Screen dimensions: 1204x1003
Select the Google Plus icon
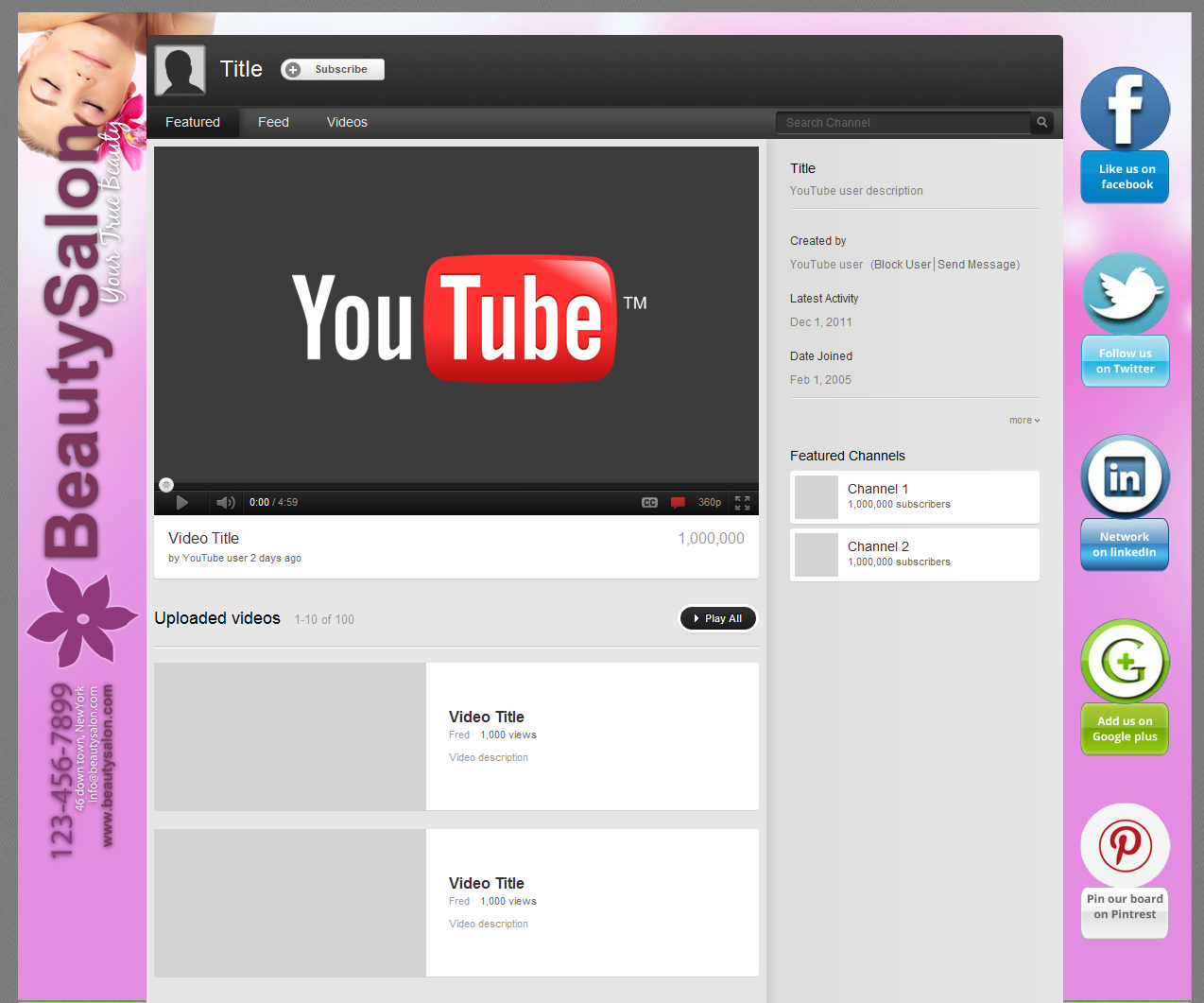coord(1124,661)
